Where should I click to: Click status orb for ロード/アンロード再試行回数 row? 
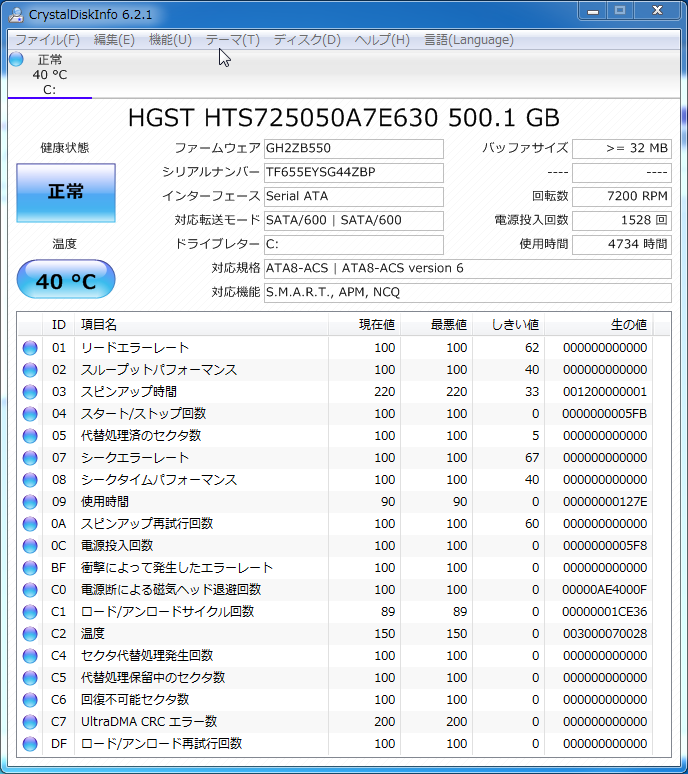(30, 743)
